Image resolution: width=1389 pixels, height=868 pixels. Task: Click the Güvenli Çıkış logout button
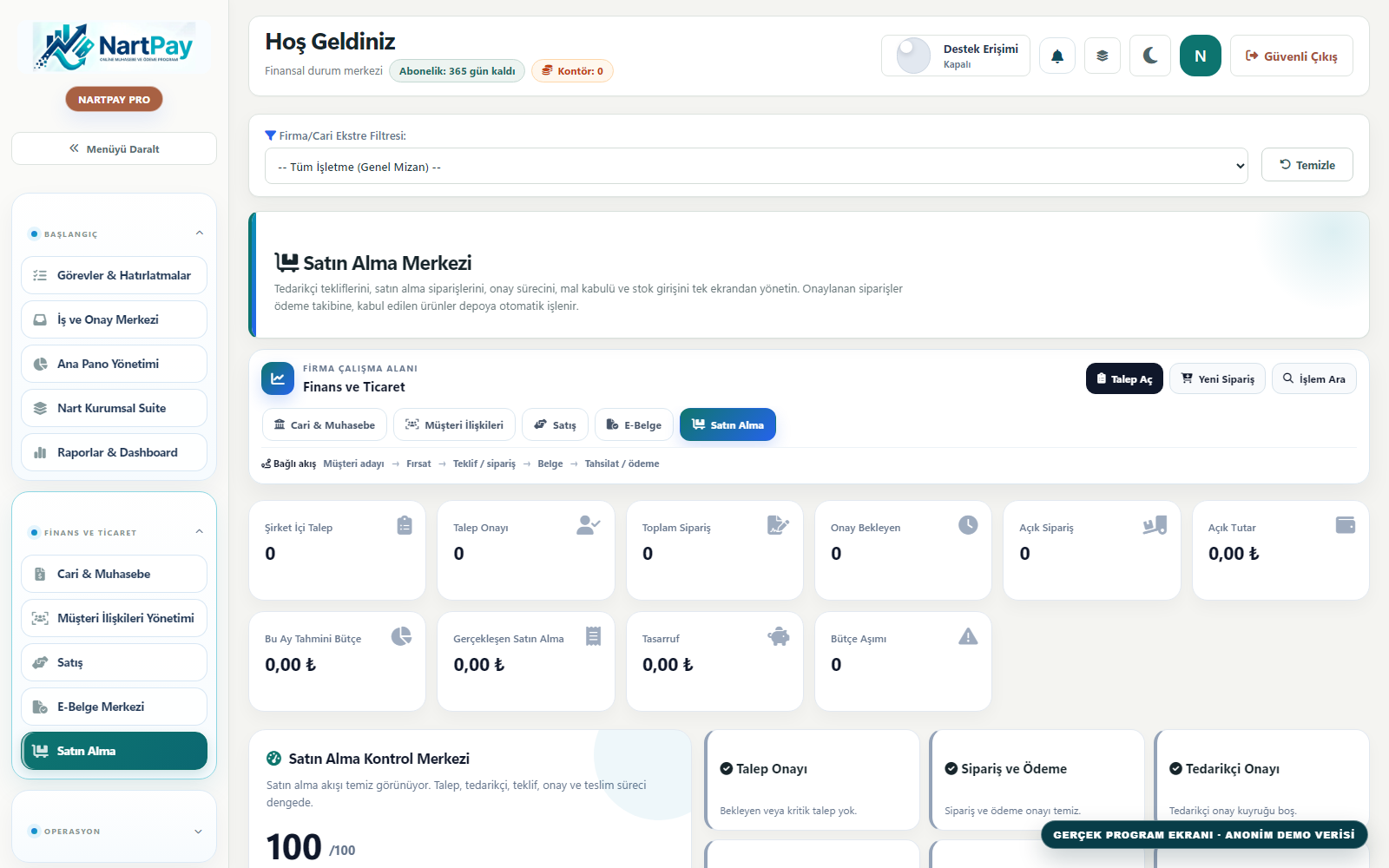click(1292, 56)
